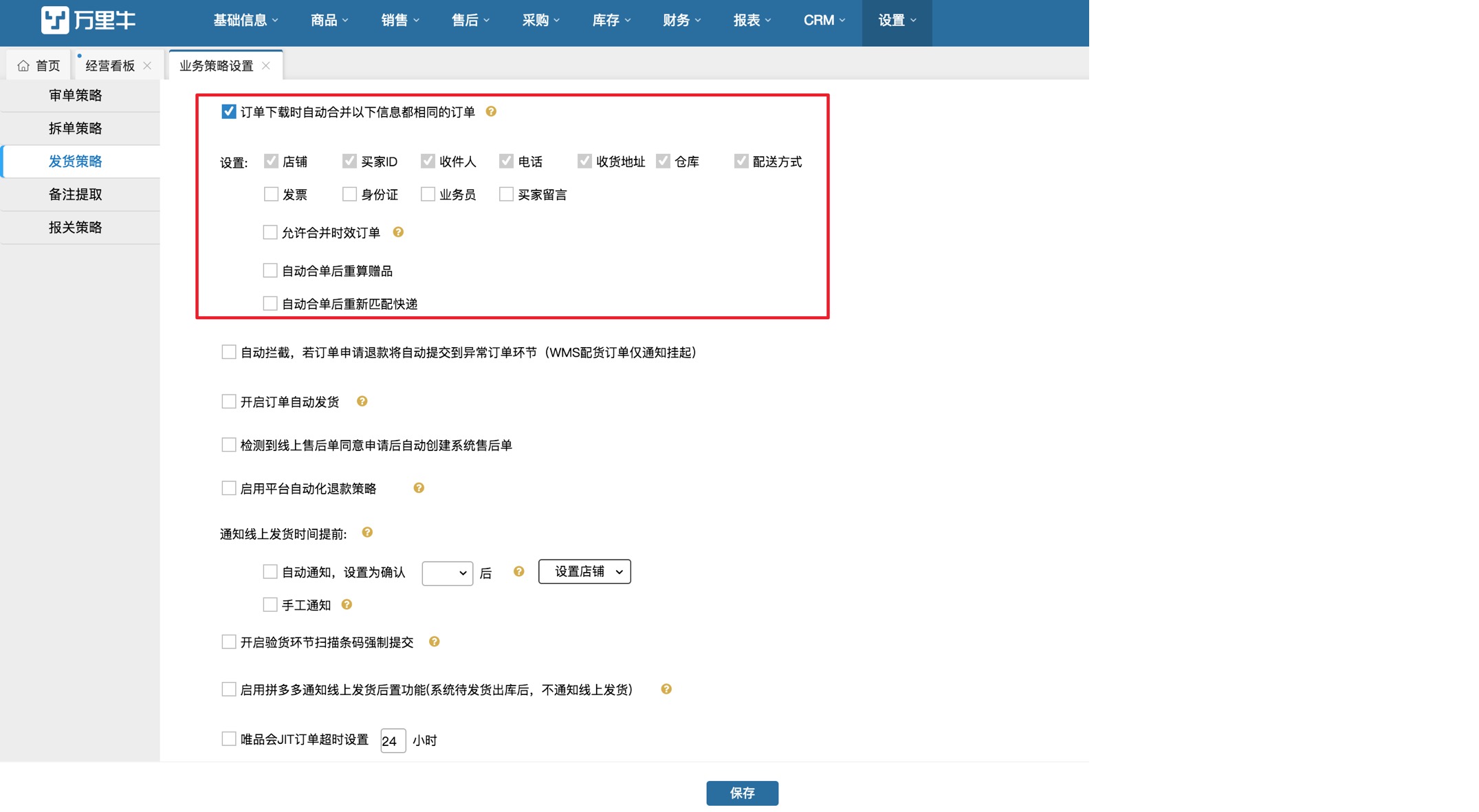
Task: Check the 发票 merge condition box
Action: tap(271, 195)
